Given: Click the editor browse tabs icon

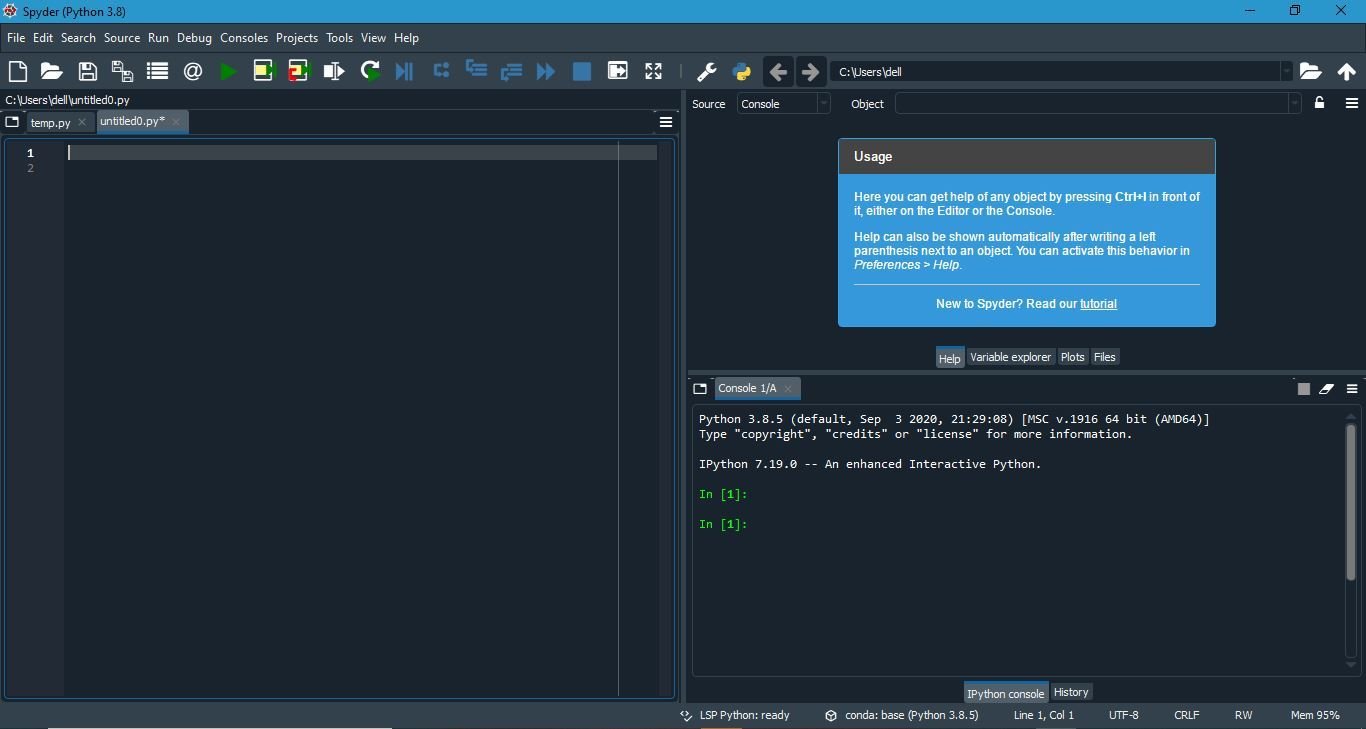Looking at the screenshot, I should pyautogui.click(x=12, y=122).
